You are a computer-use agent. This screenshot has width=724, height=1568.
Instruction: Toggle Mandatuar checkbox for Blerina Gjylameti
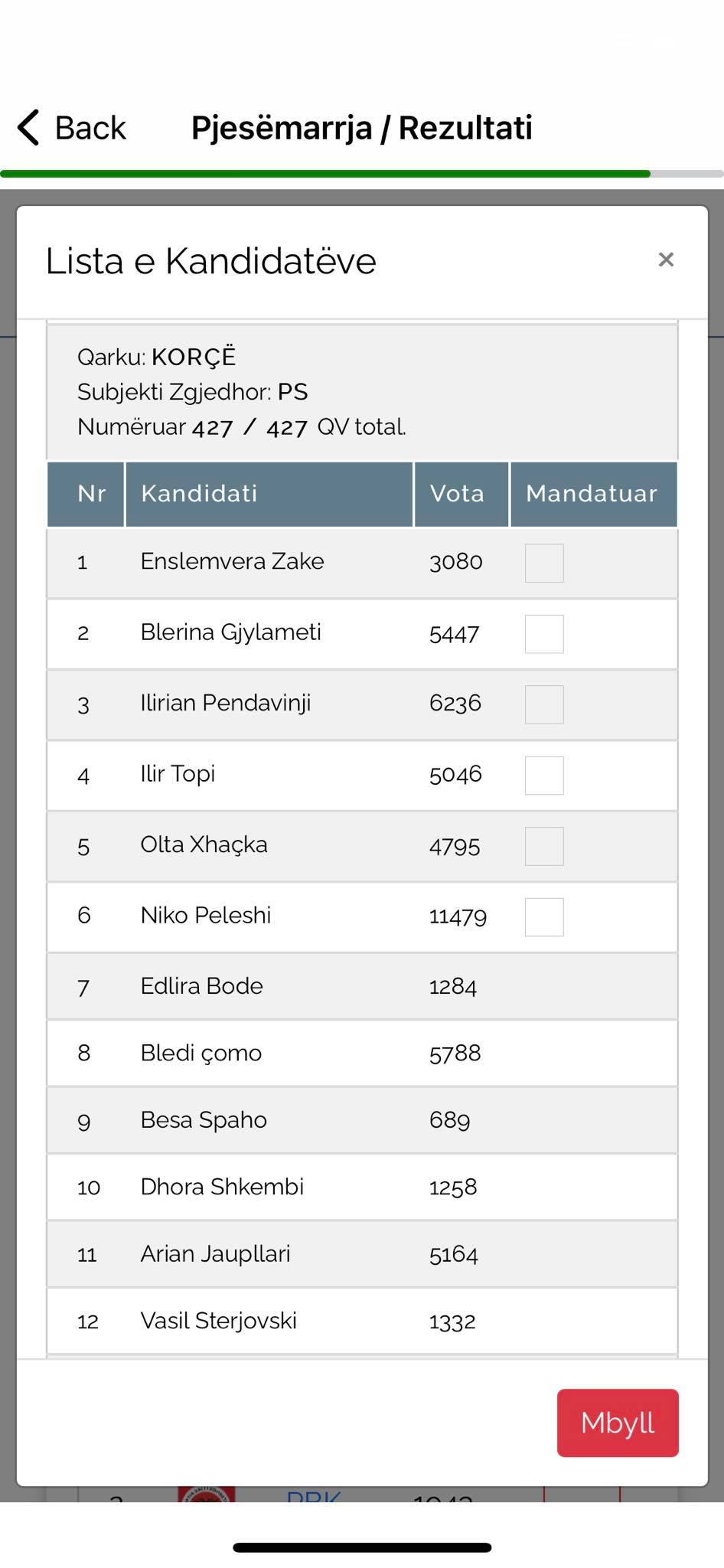click(544, 634)
